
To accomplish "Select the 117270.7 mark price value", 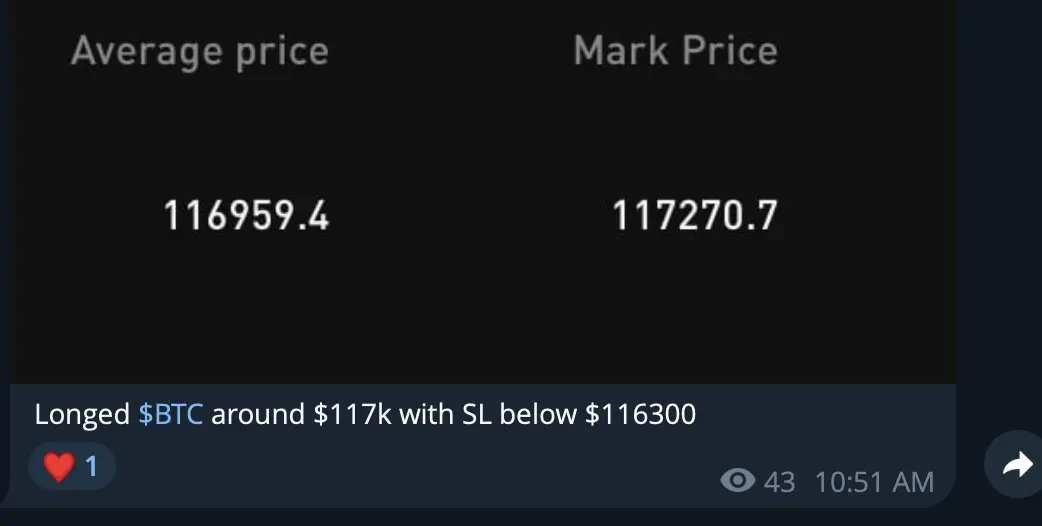I will click(694, 216).
